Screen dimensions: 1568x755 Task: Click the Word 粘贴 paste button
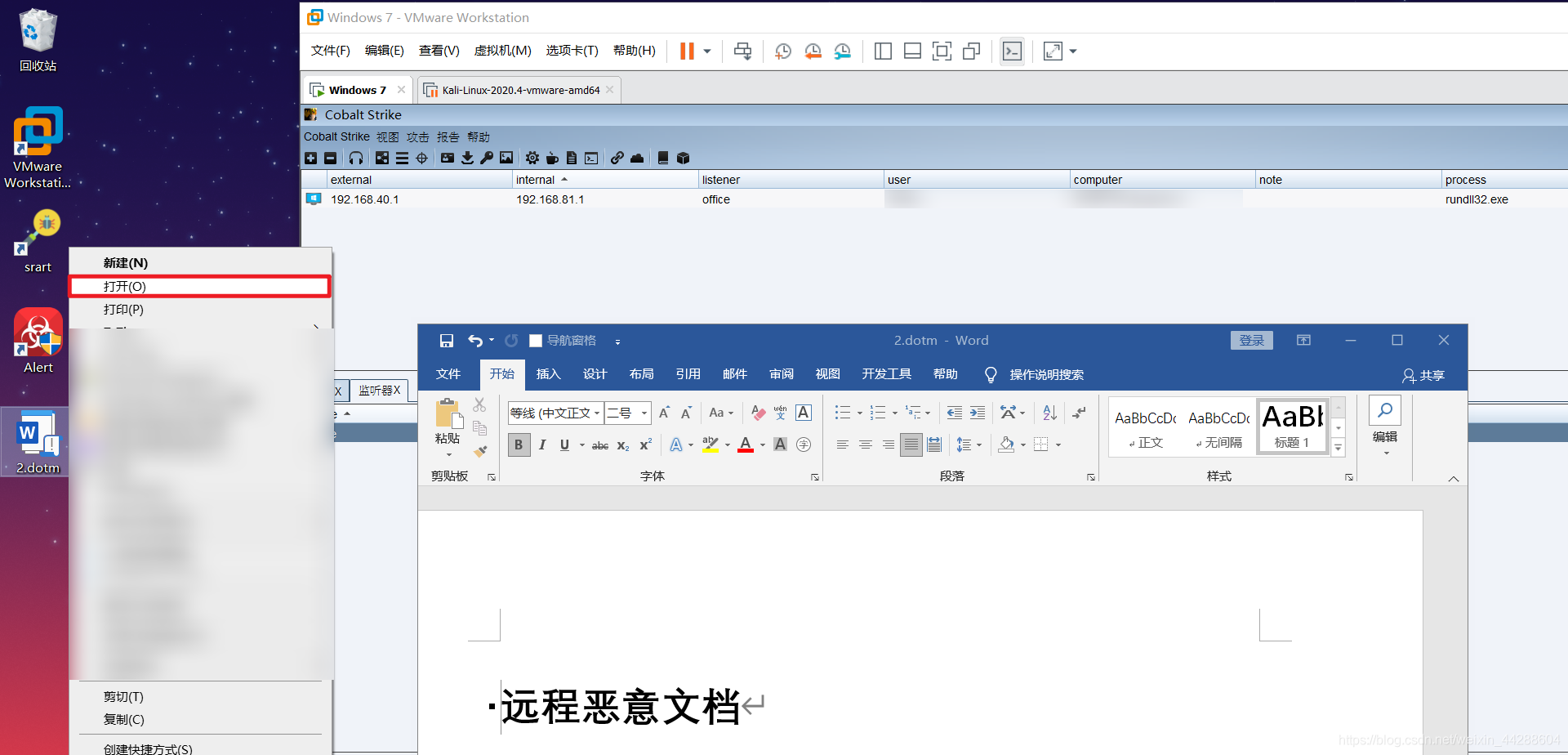(x=448, y=427)
